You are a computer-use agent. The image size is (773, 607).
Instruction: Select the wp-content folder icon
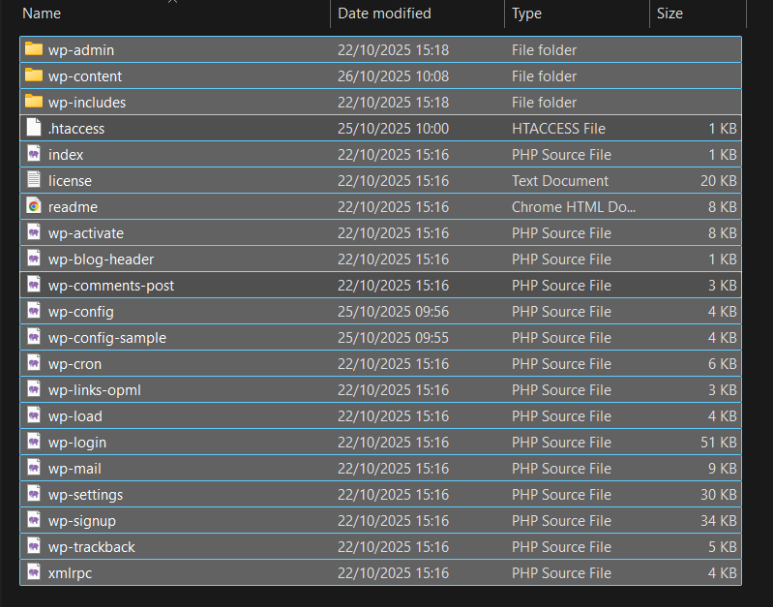pos(34,76)
